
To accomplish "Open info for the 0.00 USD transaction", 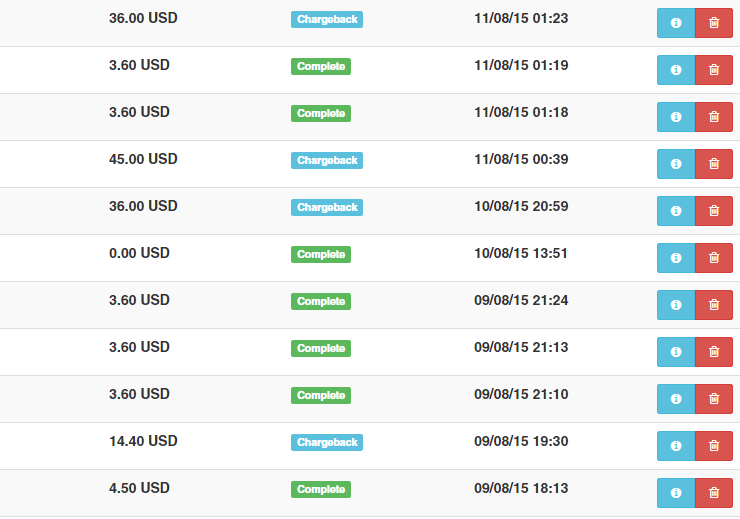I will [x=676, y=258].
